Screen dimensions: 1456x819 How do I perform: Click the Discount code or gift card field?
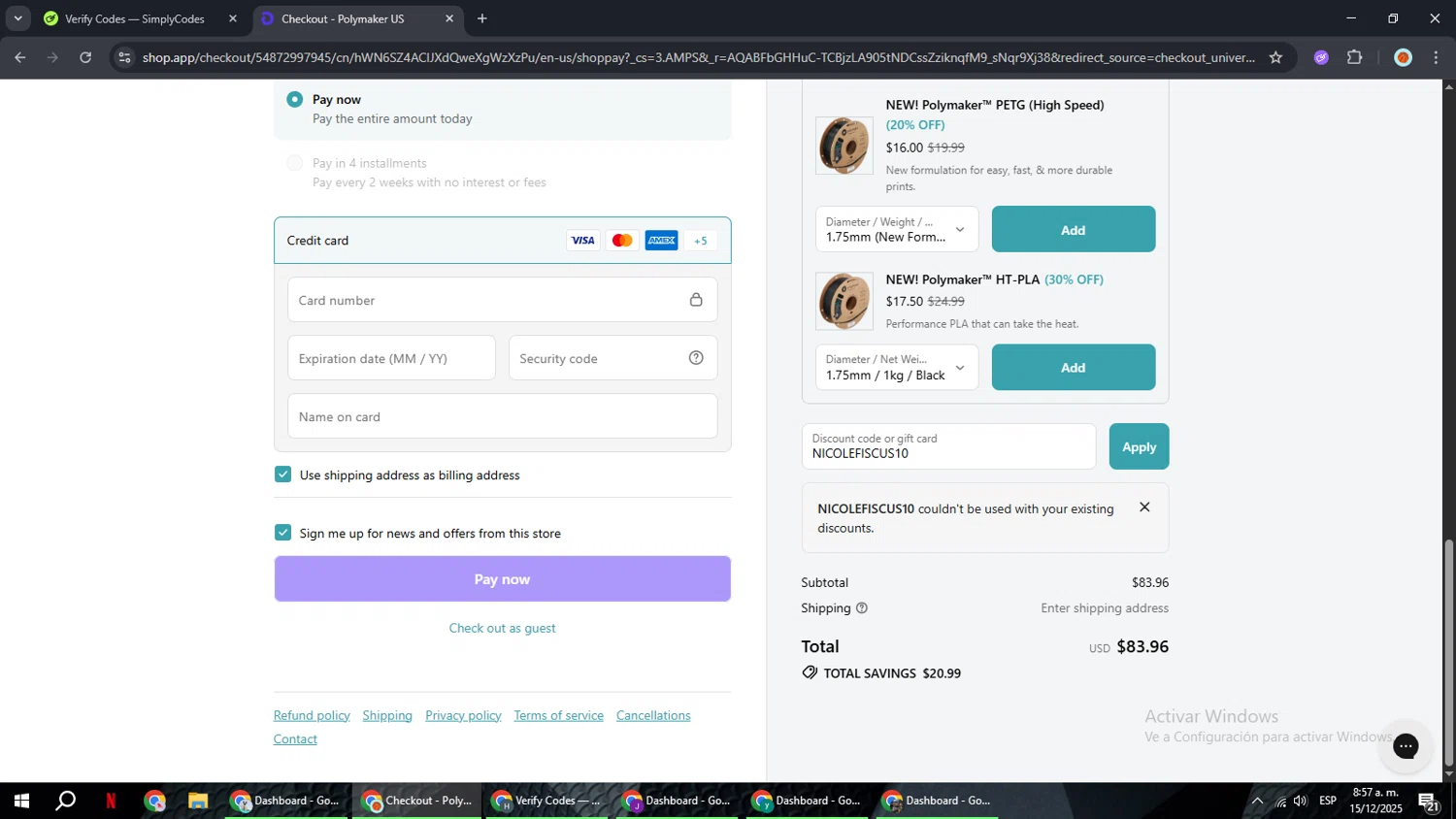[x=948, y=446]
